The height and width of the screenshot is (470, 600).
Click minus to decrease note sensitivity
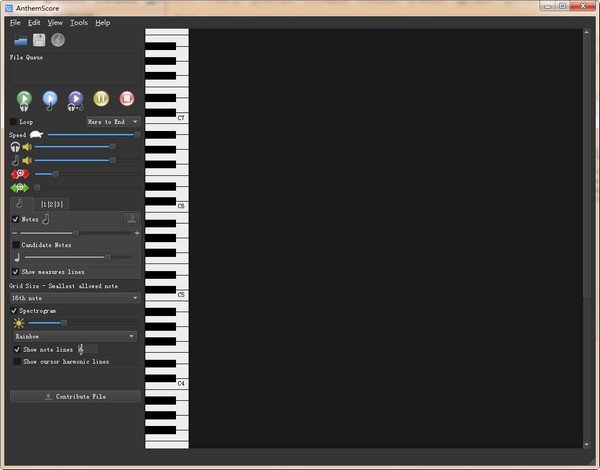(x=15, y=233)
